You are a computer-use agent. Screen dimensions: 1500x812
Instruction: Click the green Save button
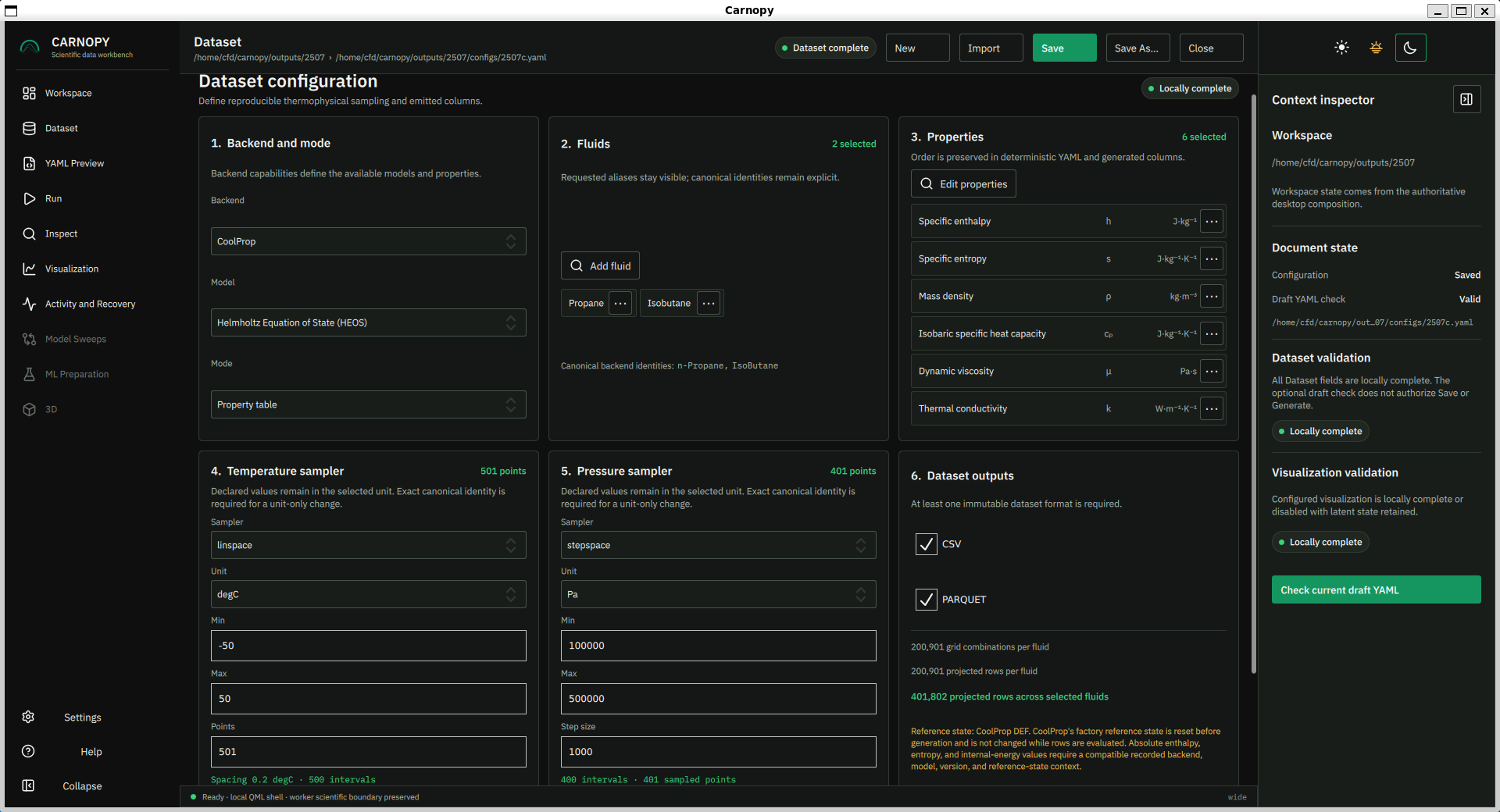pyautogui.click(x=1064, y=48)
